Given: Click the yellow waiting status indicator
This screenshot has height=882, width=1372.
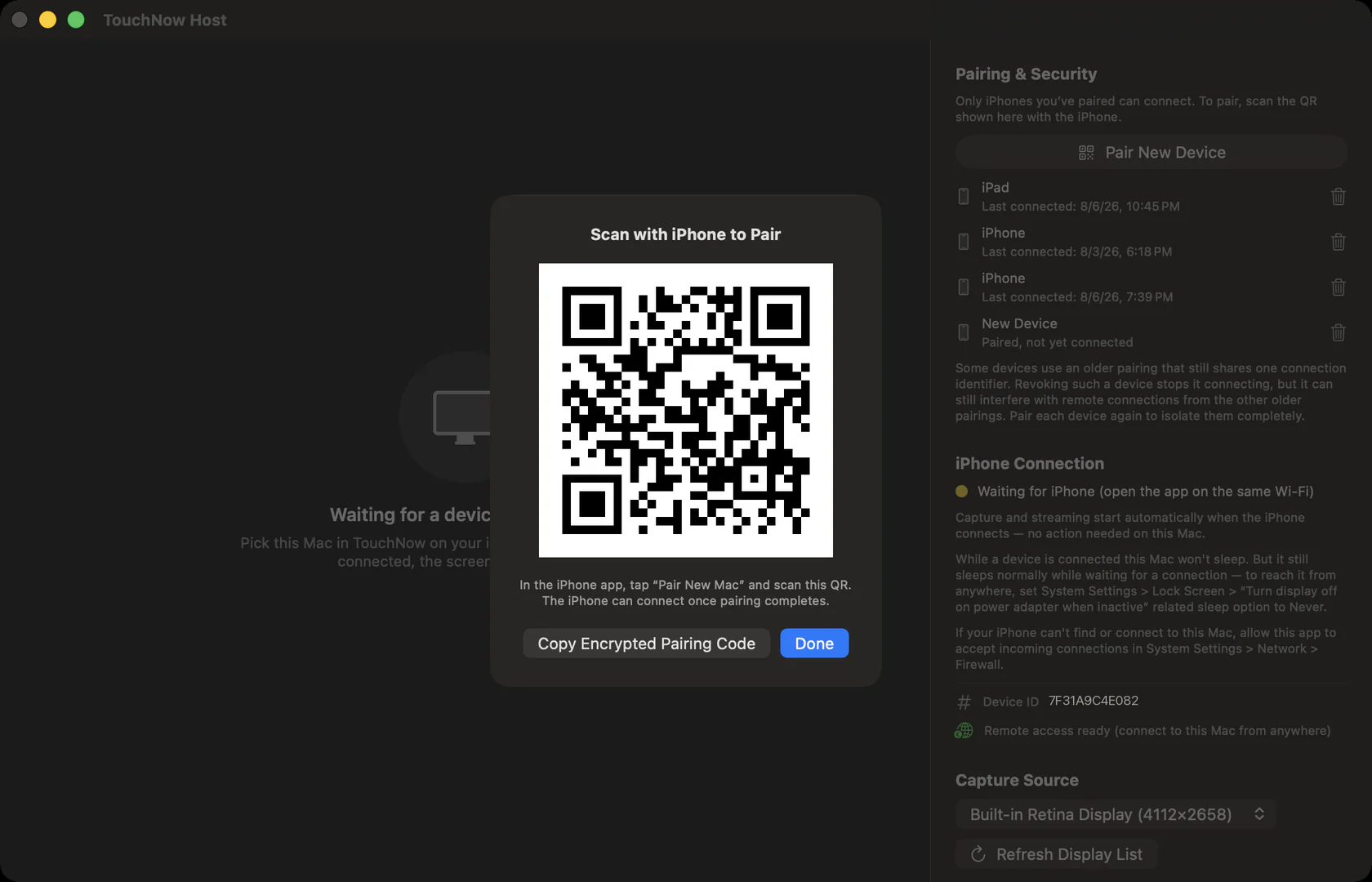Looking at the screenshot, I should pos(961,492).
